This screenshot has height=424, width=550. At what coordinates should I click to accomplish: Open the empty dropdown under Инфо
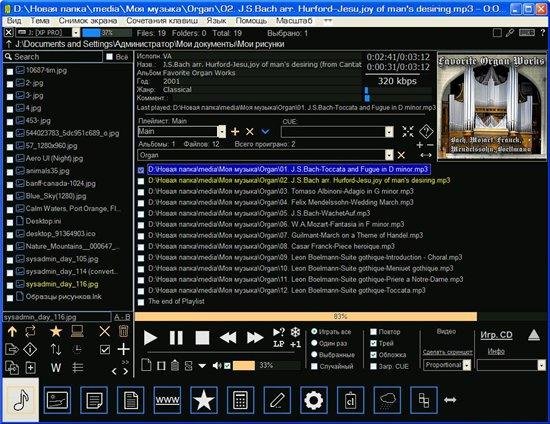(x=542, y=365)
